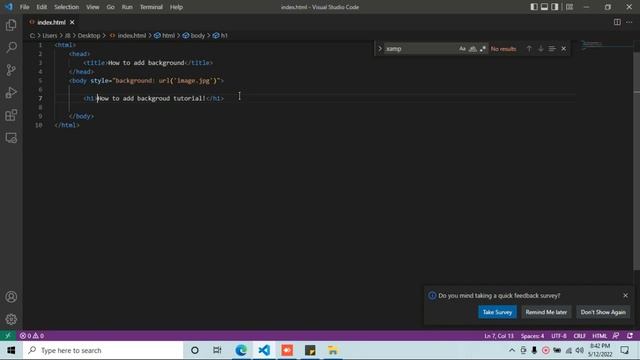Open the Selection menu
The width and height of the screenshot is (640, 360).
(67, 7)
